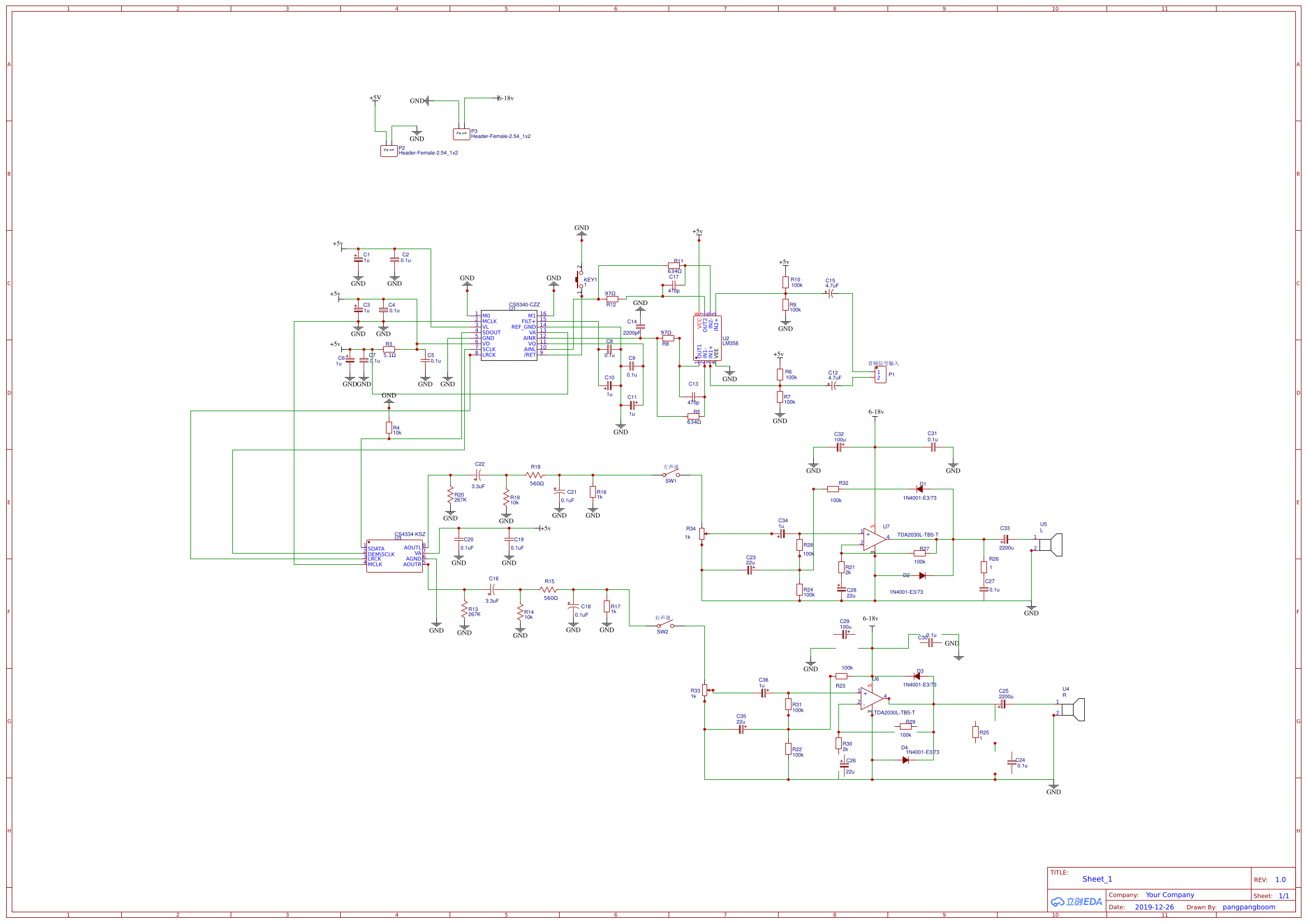This screenshot has height=924, width=1307.
Task: Click the 'LM358' text label
Action: 730,344
